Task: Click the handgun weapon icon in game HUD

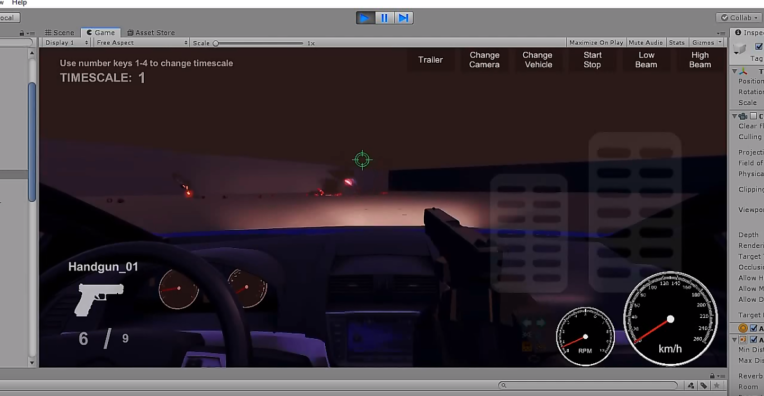Action: [x=99, y=299]
